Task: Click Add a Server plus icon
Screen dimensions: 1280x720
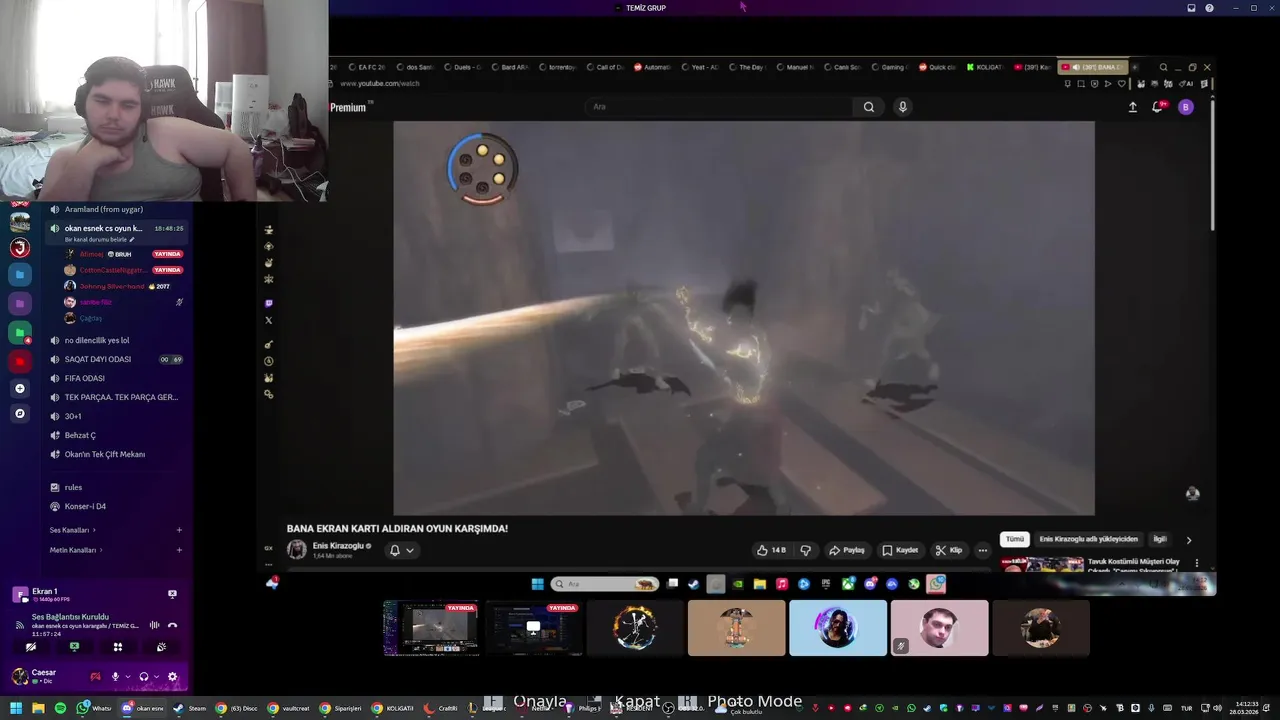Action: [x=20, y=388]
